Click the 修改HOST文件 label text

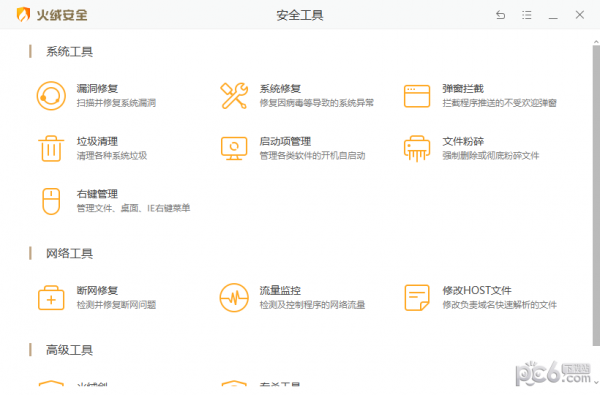pos(477,291)
